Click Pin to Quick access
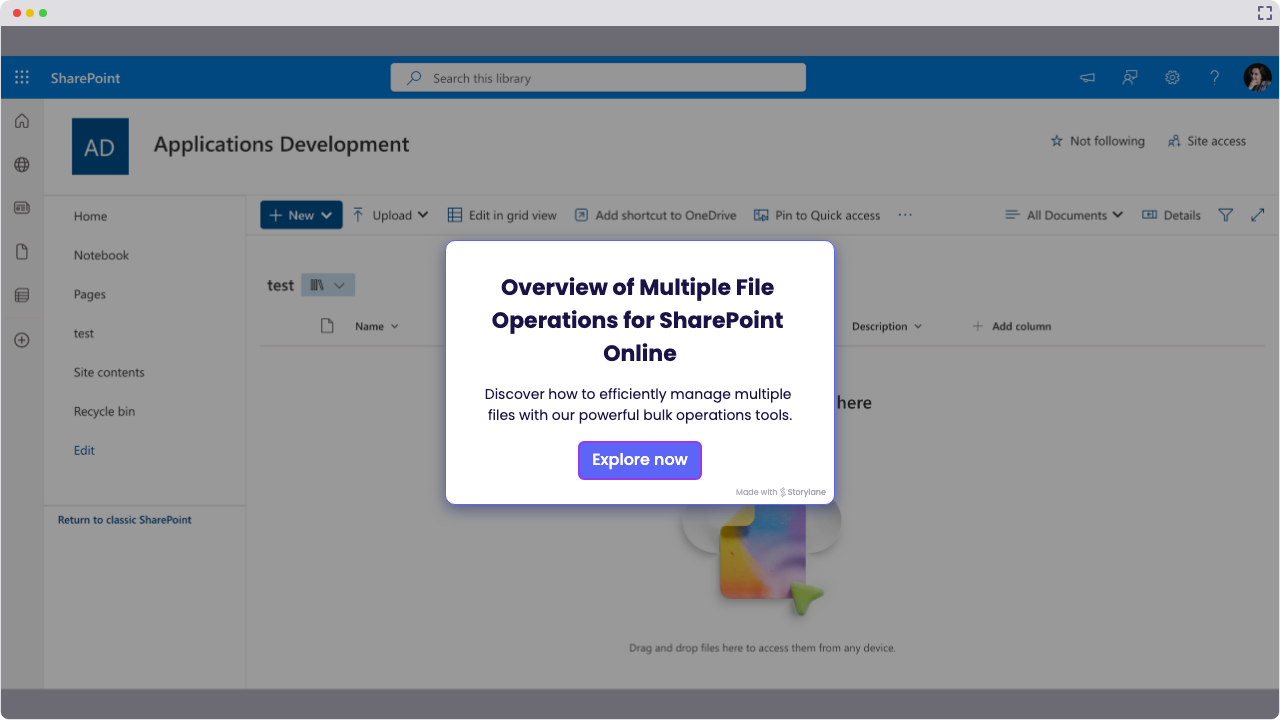1280x720 pixels. pos(817,215)
